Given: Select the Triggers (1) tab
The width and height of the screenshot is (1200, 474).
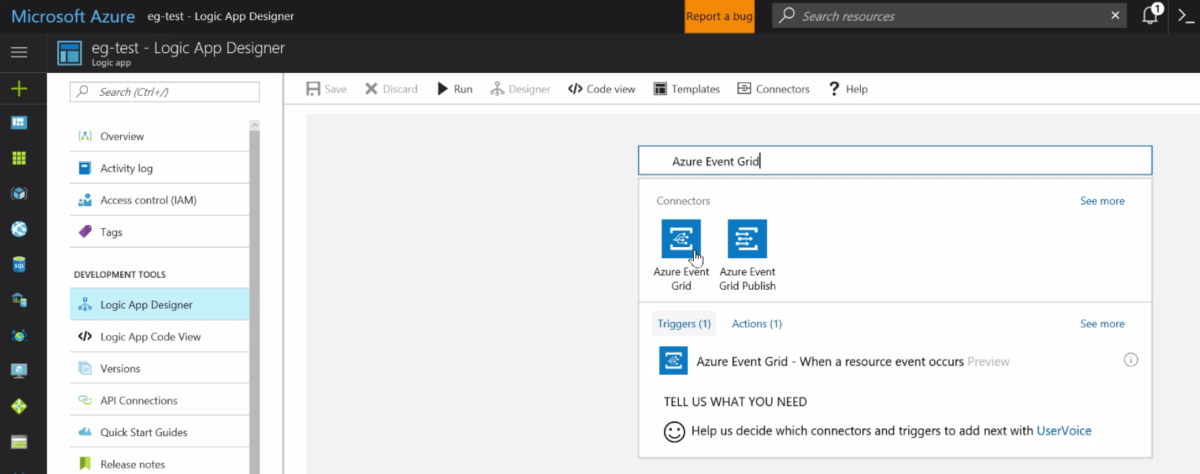Looking at the screenshot, I should (684, 324).
